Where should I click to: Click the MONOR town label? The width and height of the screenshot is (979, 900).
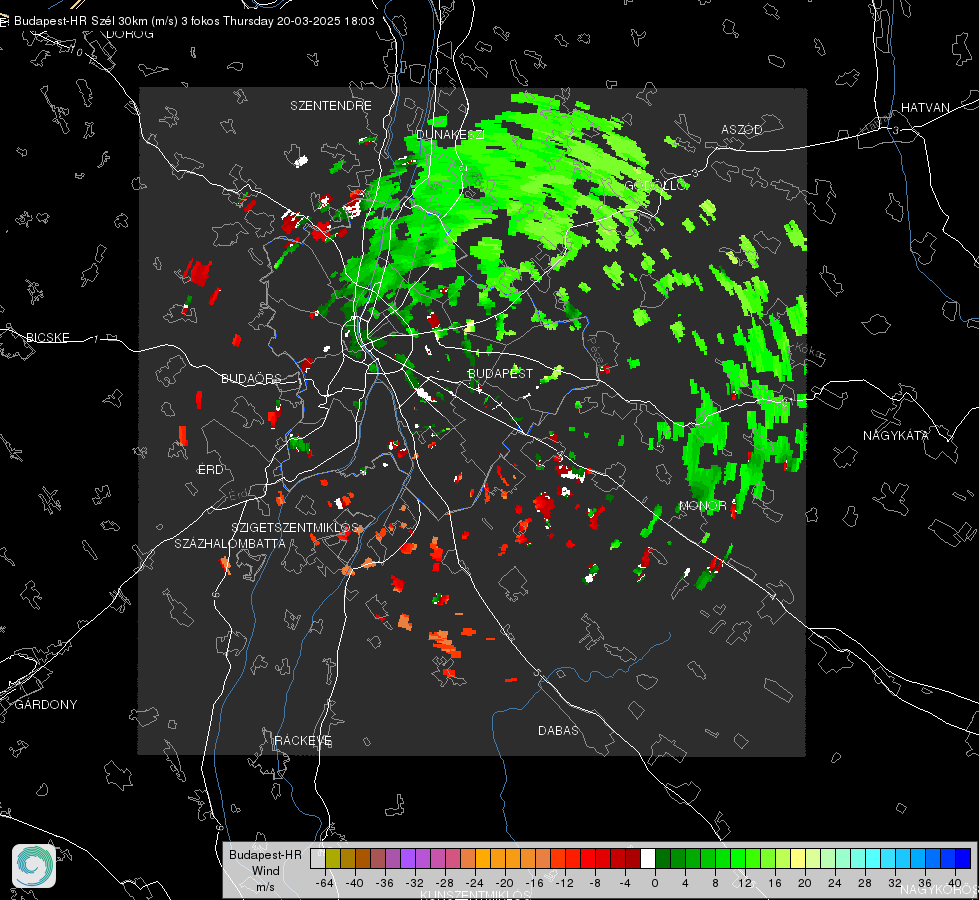[x=702, y=505]
